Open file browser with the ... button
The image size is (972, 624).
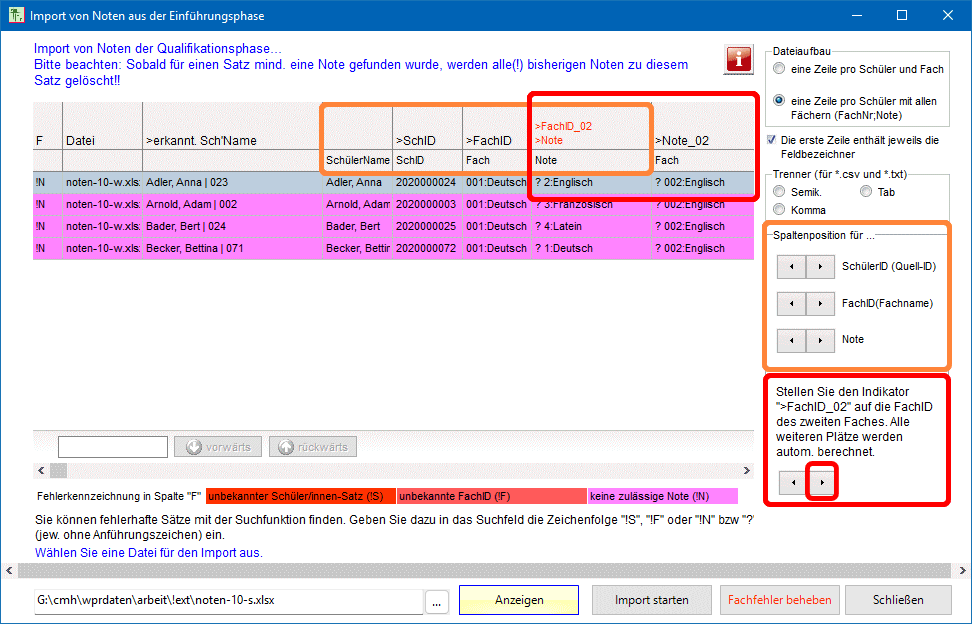pyautogui.click(x=437, y=601)
